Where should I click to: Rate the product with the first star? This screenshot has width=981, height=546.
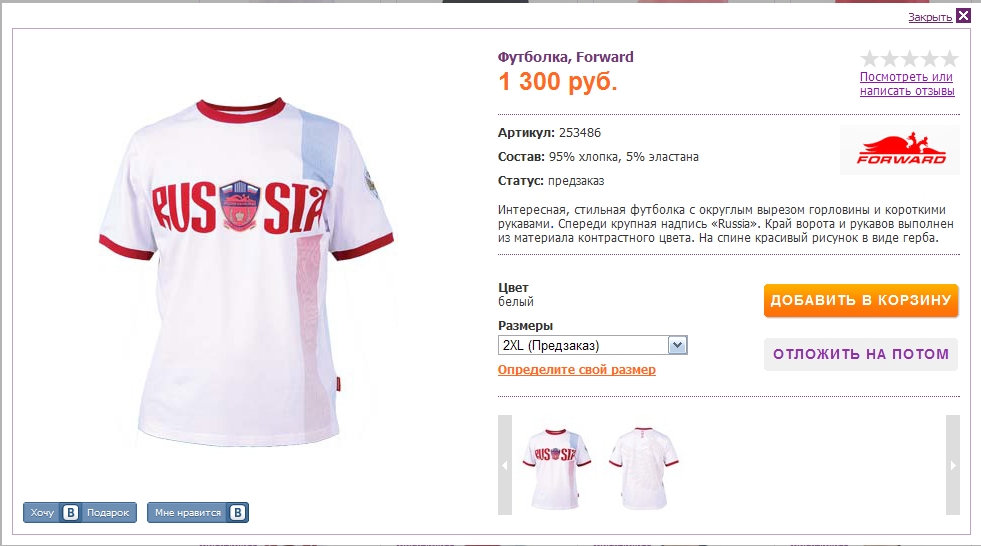869,59
